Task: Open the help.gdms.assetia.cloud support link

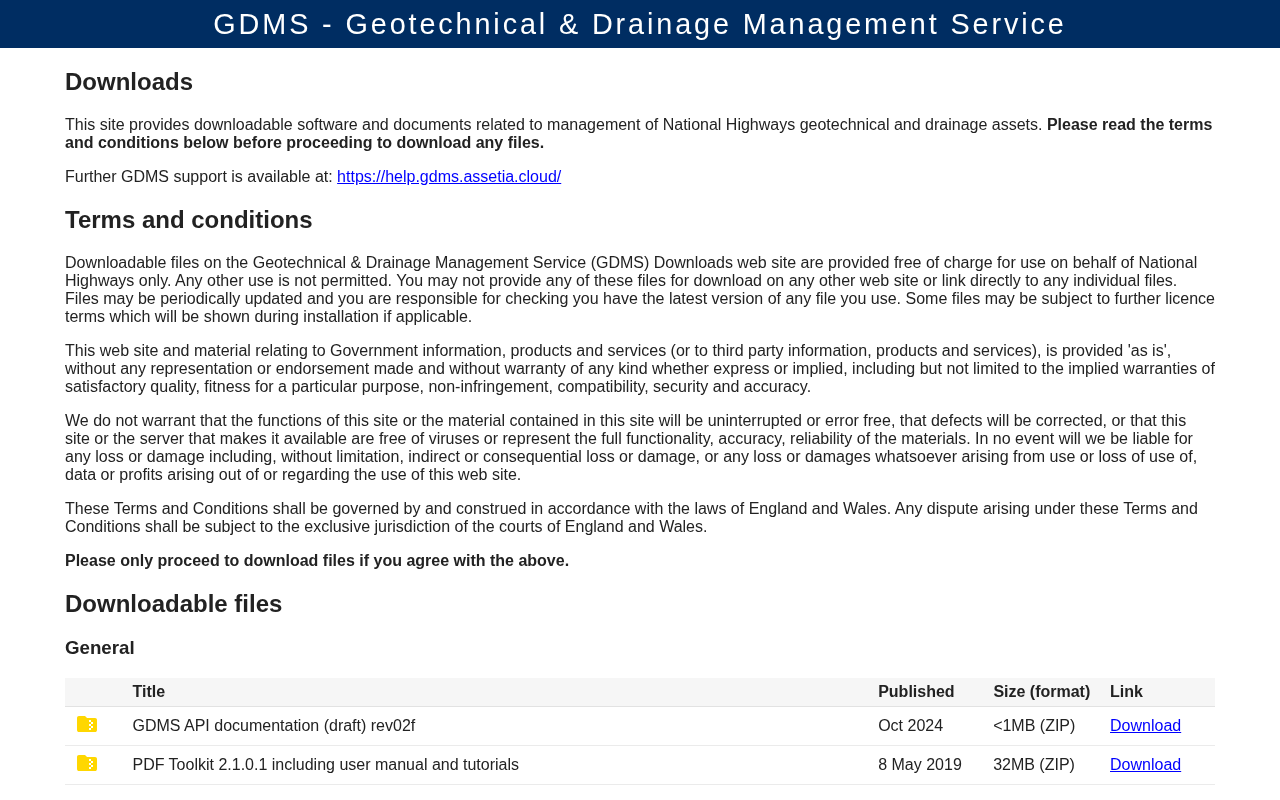Action: [449, 177]
